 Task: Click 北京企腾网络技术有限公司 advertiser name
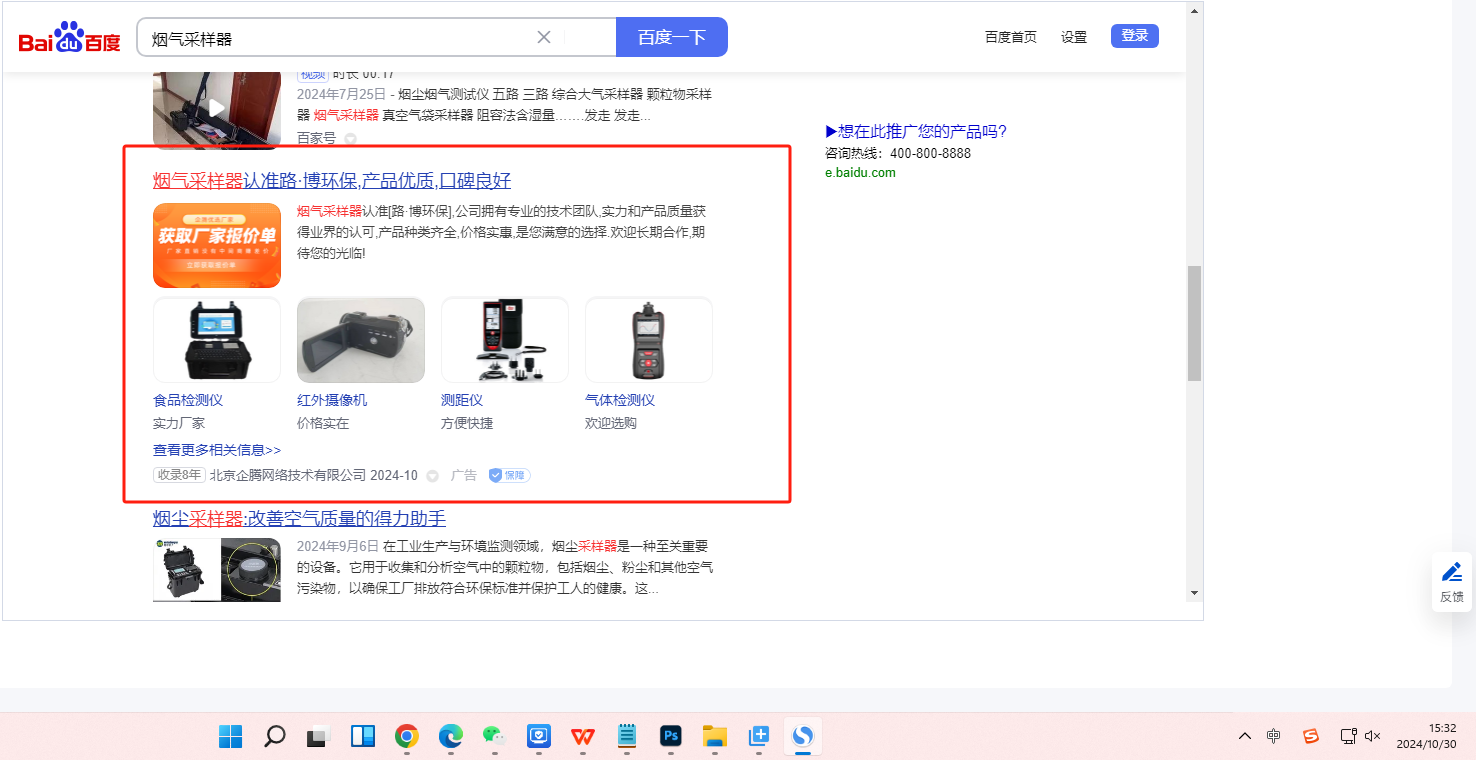pyautogui.click(x=288, y=475)
